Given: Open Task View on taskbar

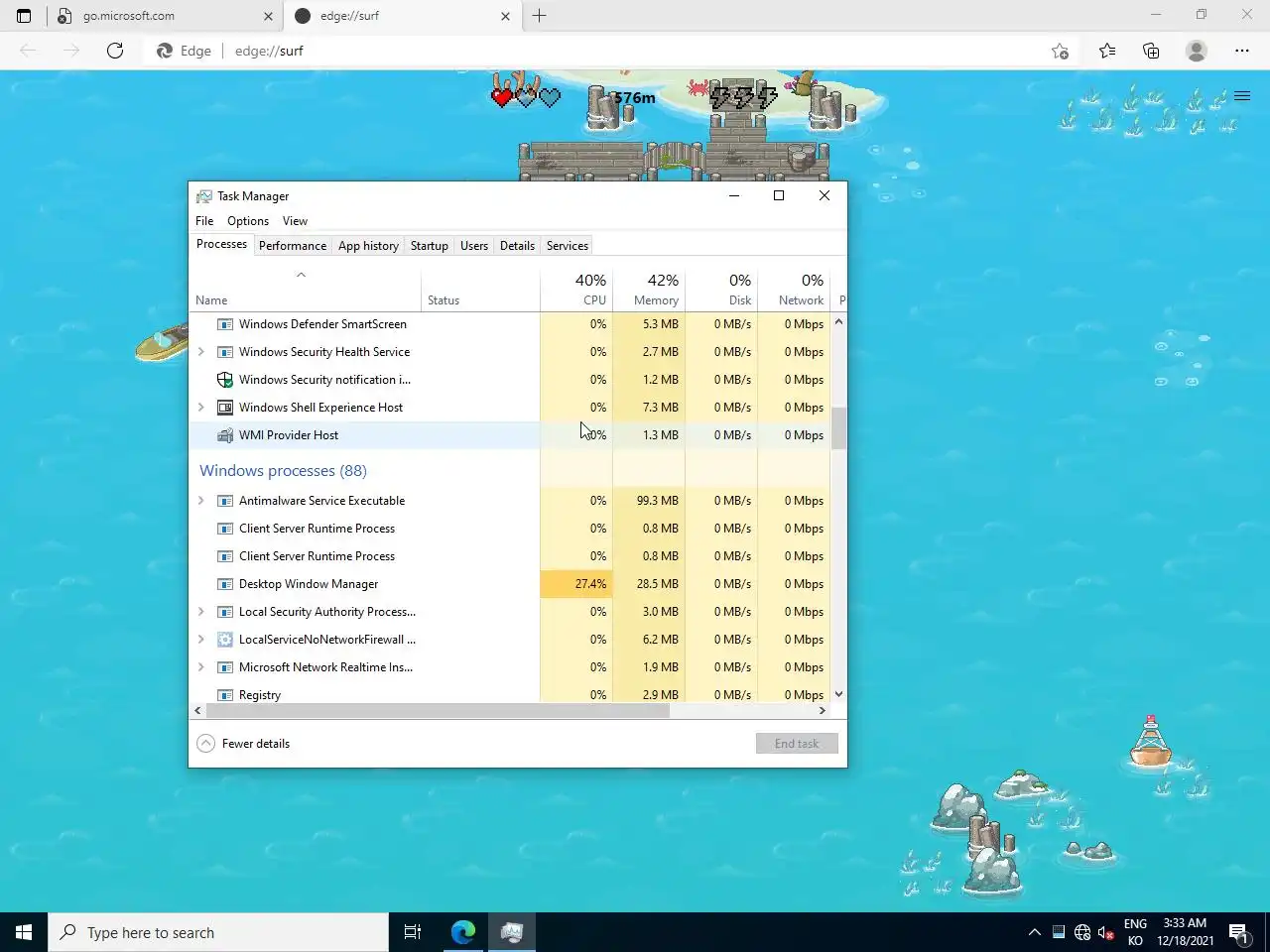Looking at the screenshot, I should point(413,932).
